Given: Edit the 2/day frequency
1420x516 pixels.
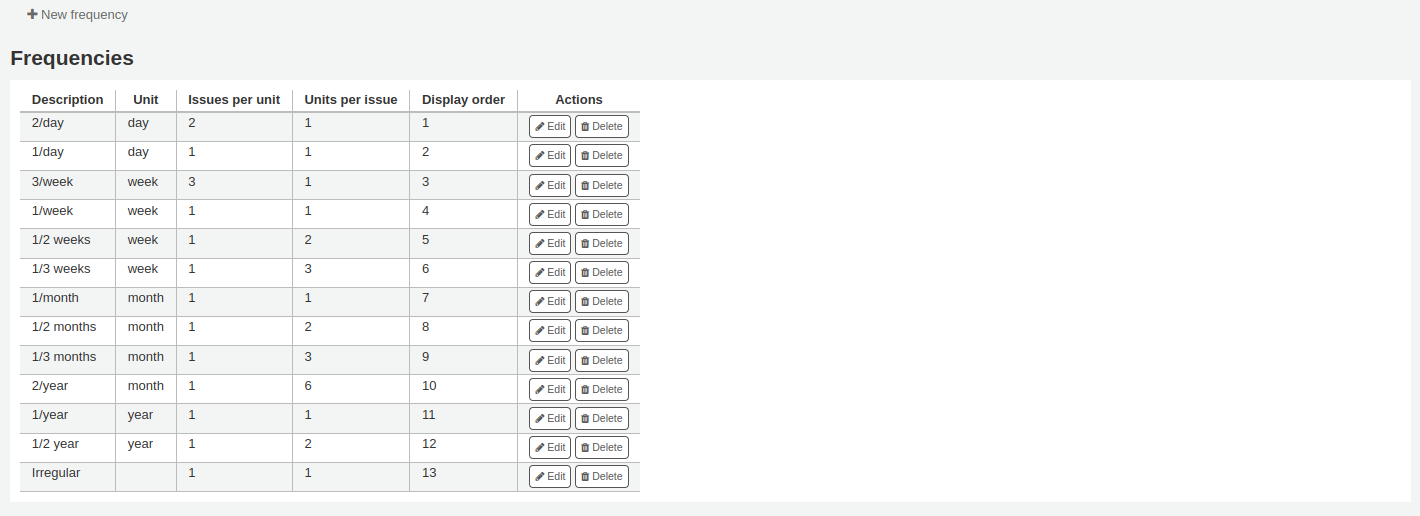Looking at the screenshot, I should tap(549, 127).
